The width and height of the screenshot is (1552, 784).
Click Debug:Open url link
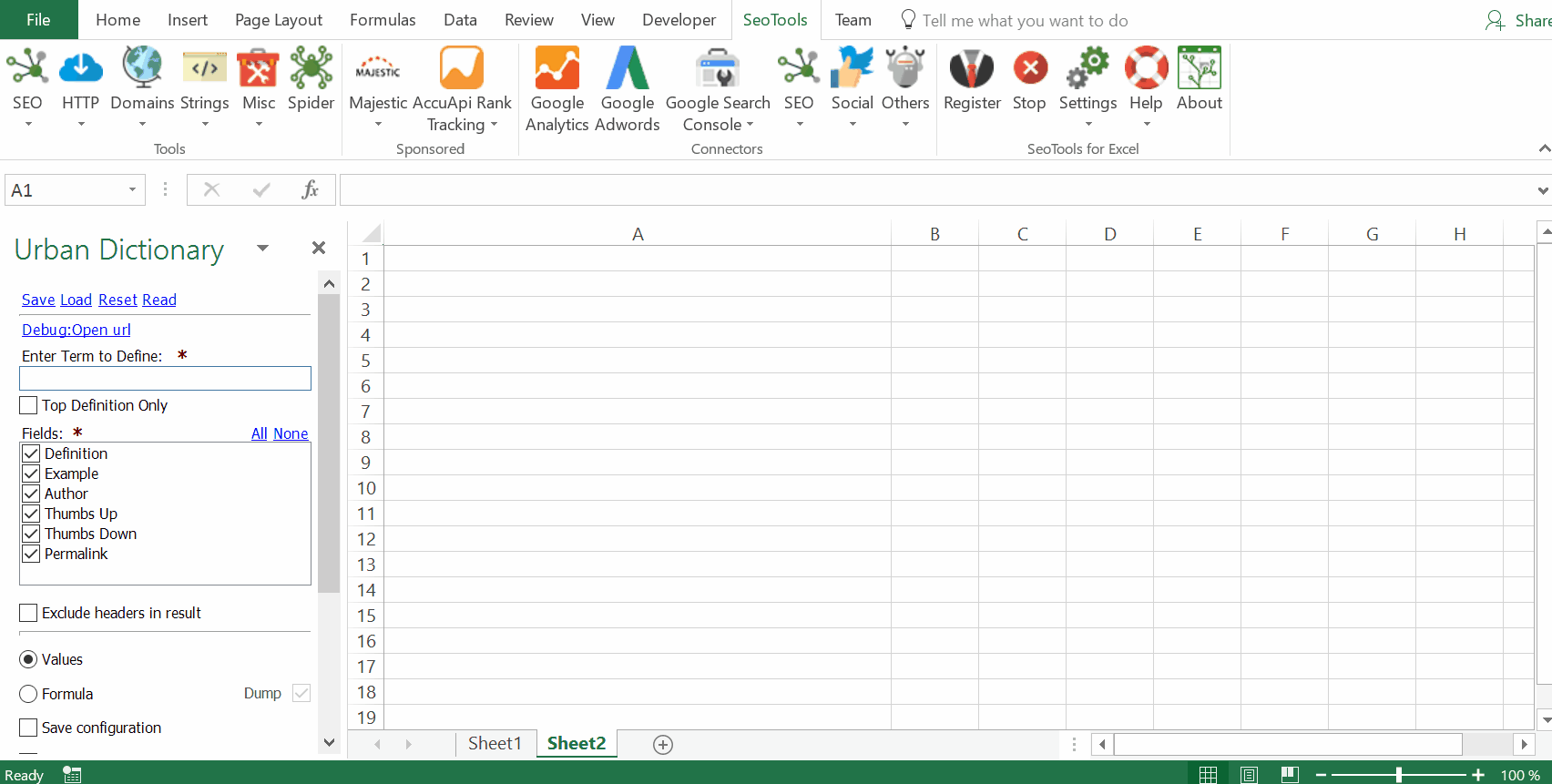coord(77,330)
